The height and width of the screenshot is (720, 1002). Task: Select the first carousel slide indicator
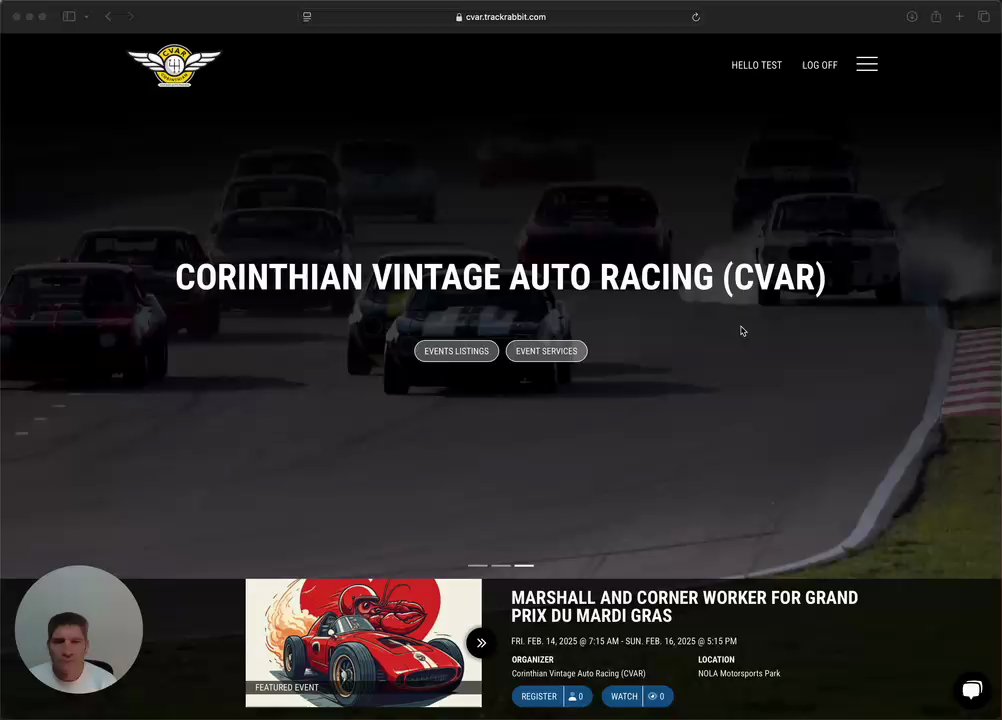pos(478,565)
